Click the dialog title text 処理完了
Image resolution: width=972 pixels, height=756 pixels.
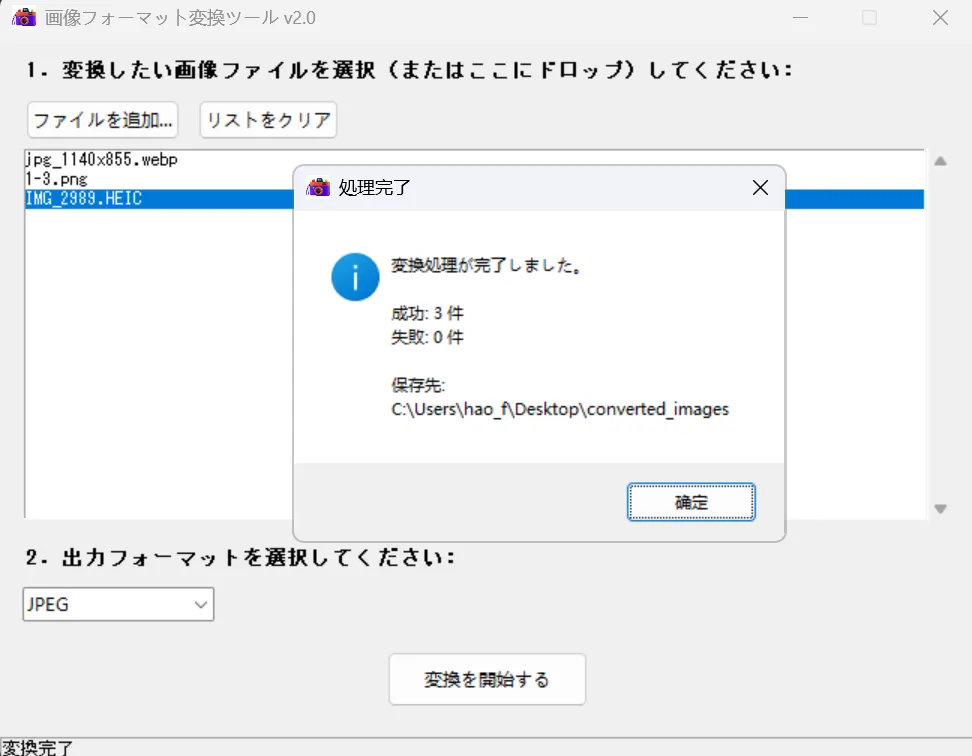pyautogui.click(x=374, y=187)
